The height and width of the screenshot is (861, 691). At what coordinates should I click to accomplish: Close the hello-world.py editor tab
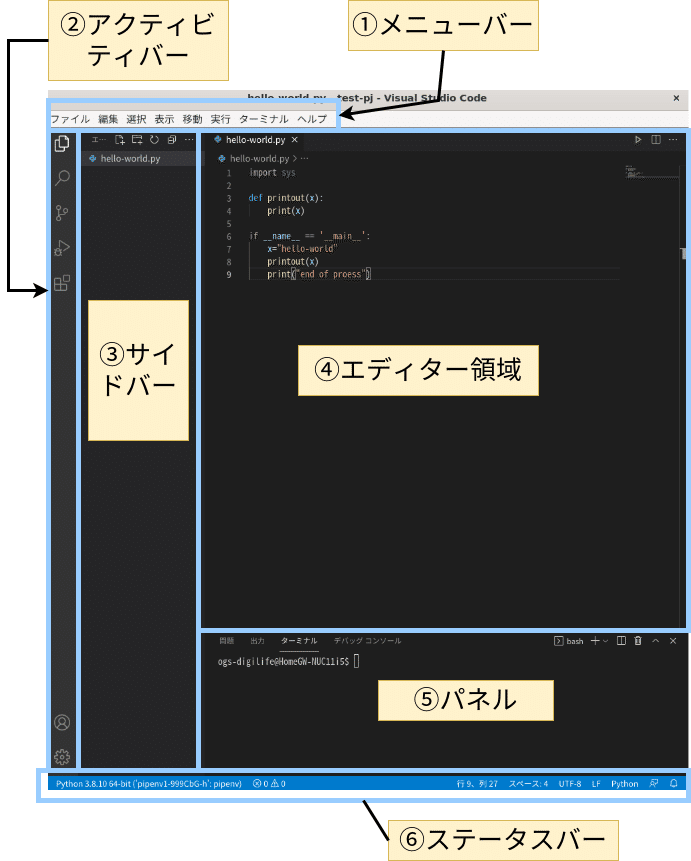click(295, 140)
